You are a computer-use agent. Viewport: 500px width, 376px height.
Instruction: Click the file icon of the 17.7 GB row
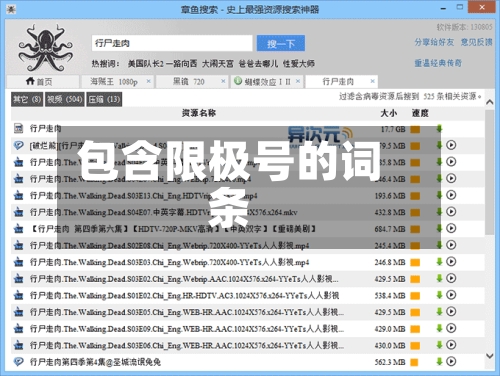(19, 128)
